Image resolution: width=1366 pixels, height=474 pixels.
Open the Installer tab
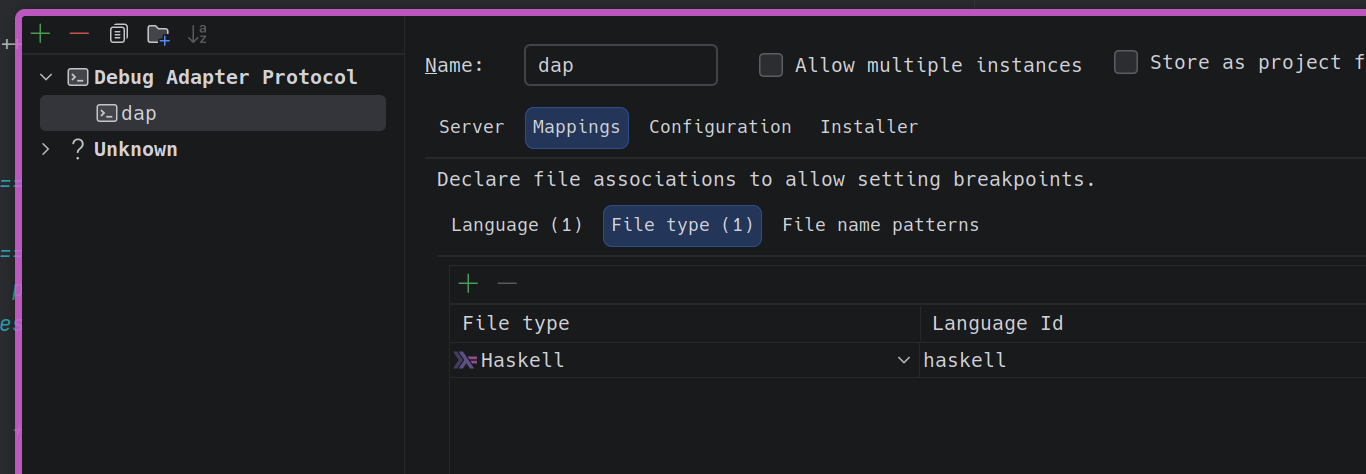click(869, 127)
